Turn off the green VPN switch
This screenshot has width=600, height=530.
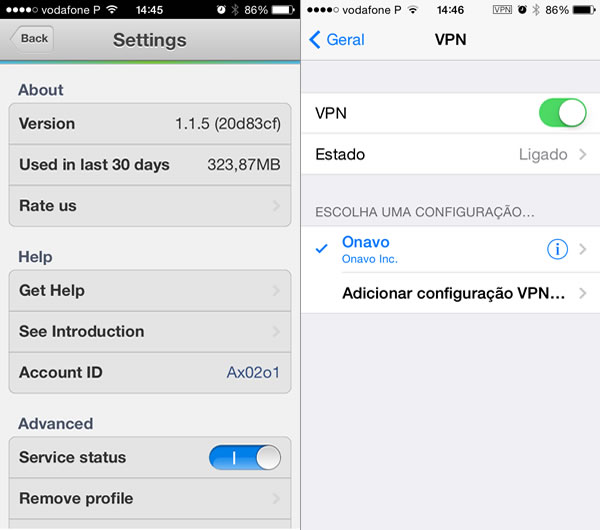point(562,113)
